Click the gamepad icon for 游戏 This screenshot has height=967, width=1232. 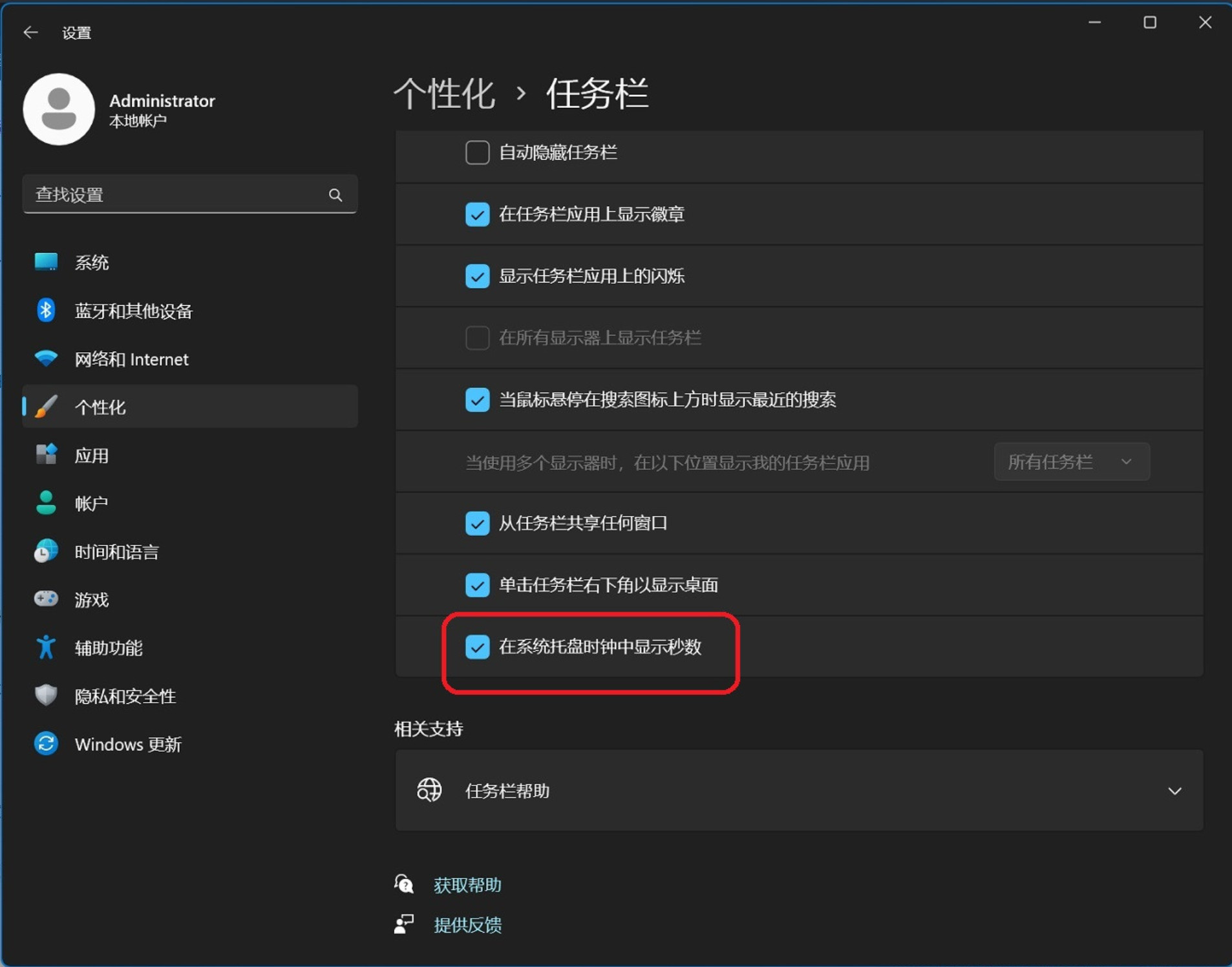click(x=46, y=599)
